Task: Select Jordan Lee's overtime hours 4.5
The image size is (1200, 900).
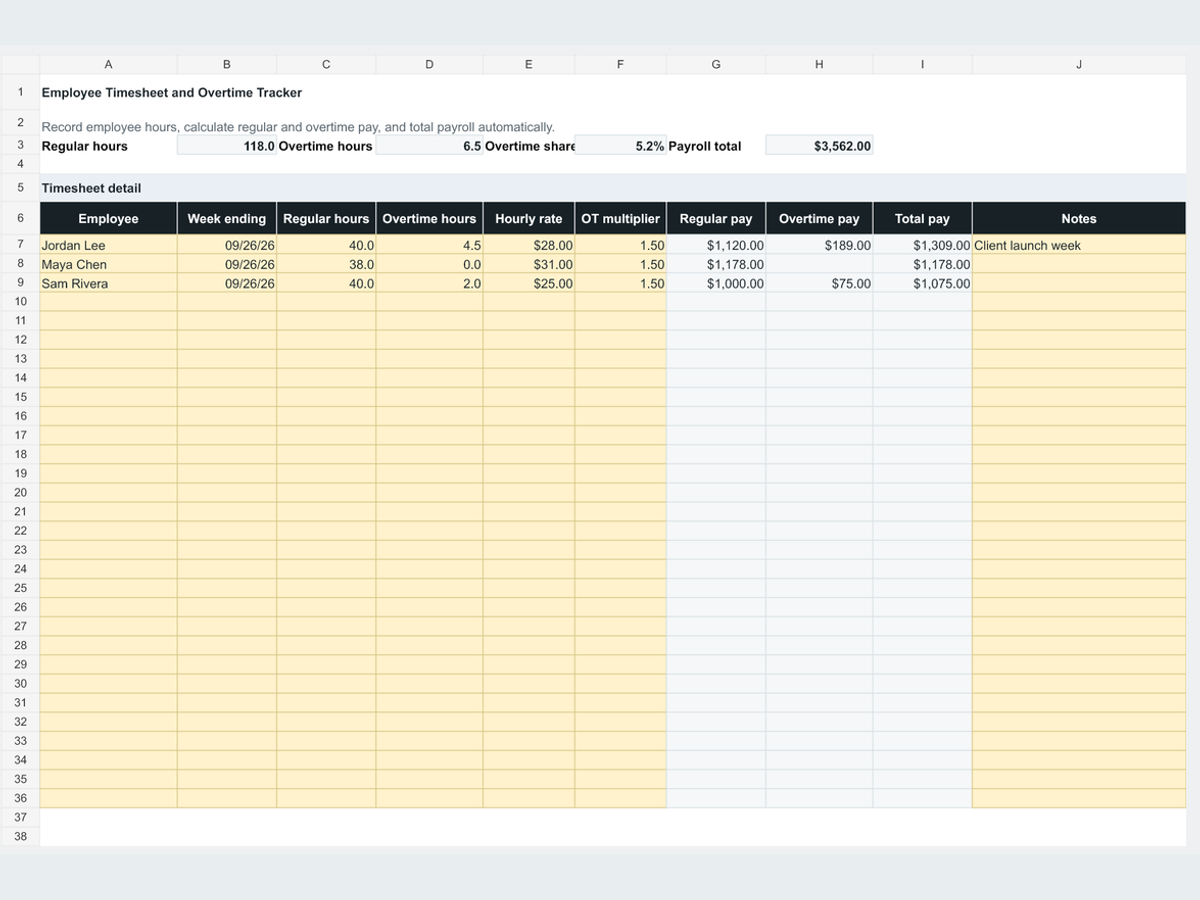Action: pos(429,245)
